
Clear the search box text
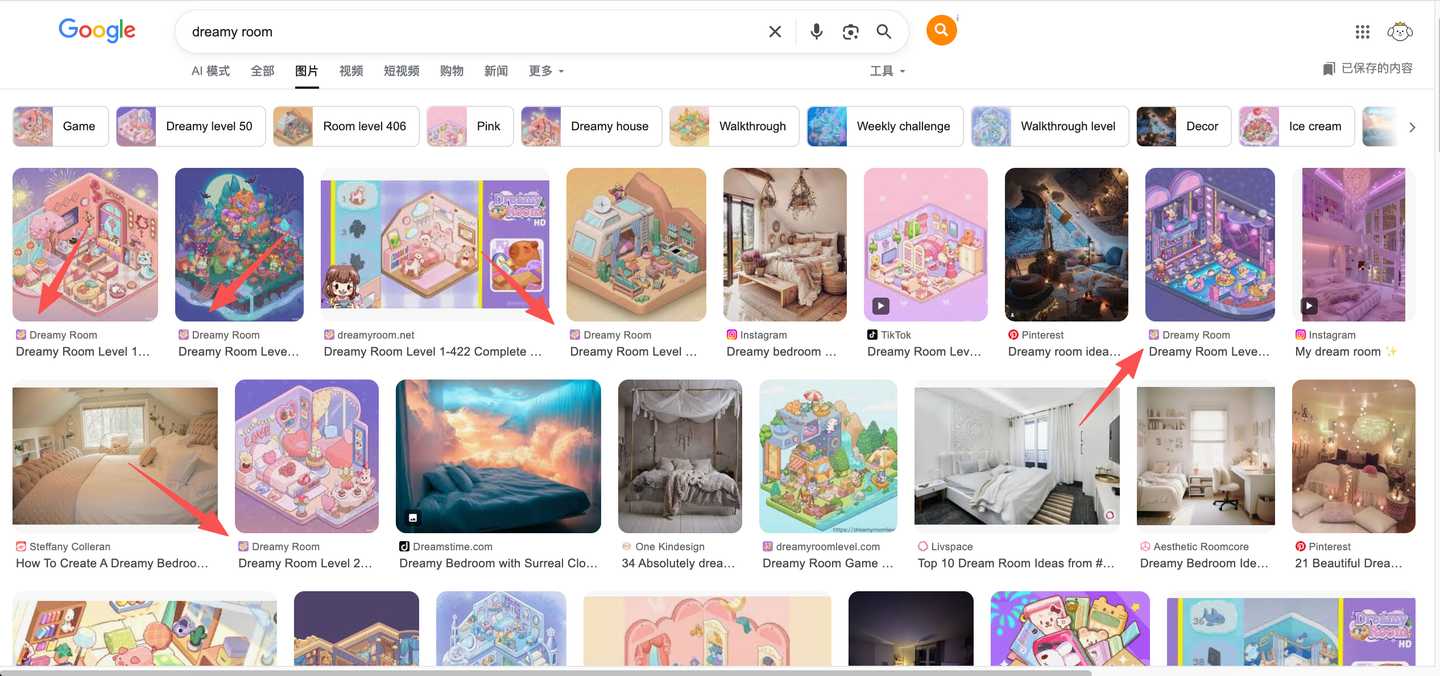[775, 32]
